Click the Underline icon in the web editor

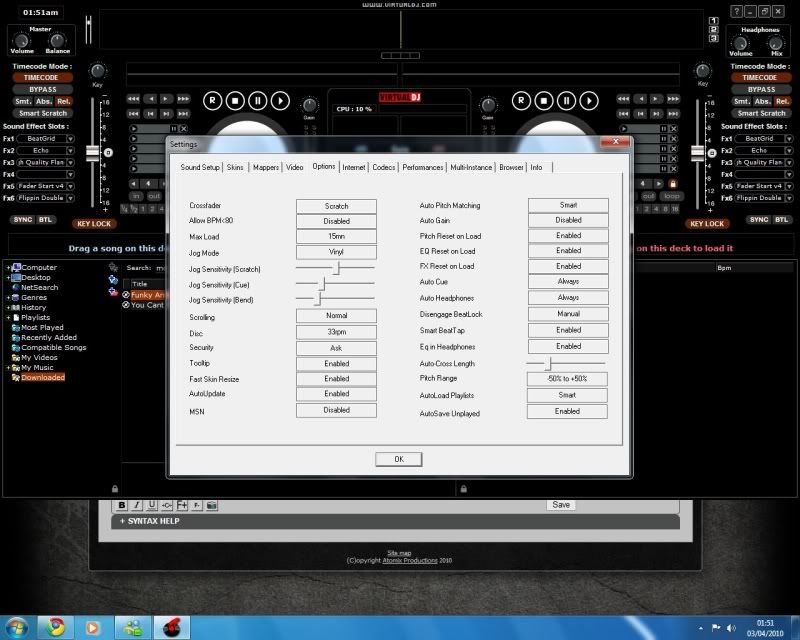152,505
